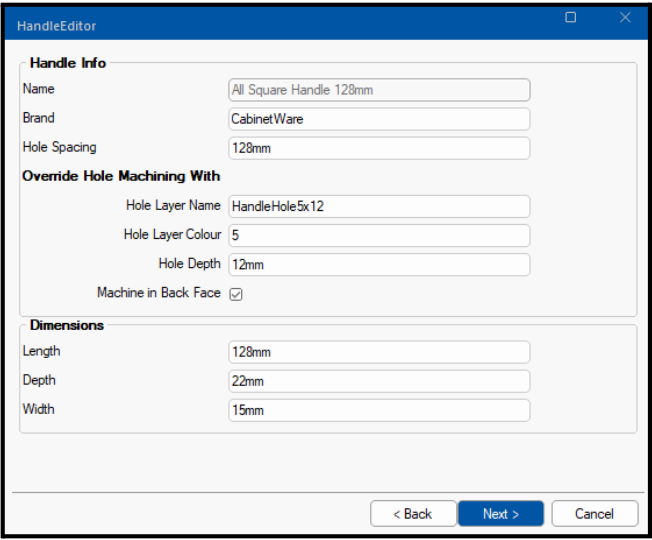Screen dimensions: 652x540
Task: Focus the Width field showing 15mm
Action: coord(379,410)
